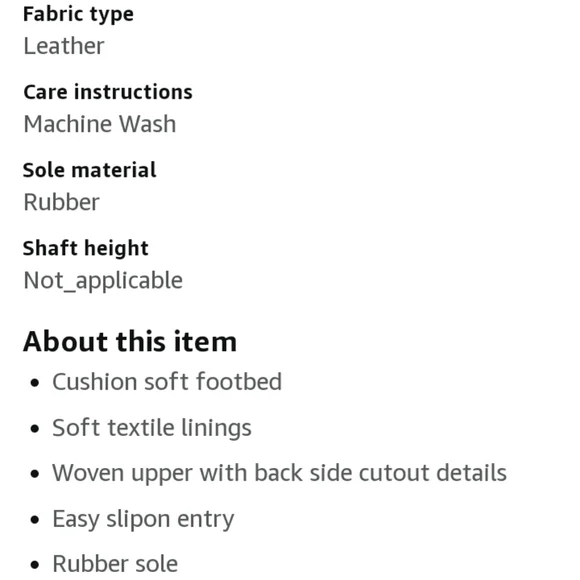Screen dimensions: 580x580
Task: Select Woven upper with back side cutout details
Action: click(x=279, y=473)
